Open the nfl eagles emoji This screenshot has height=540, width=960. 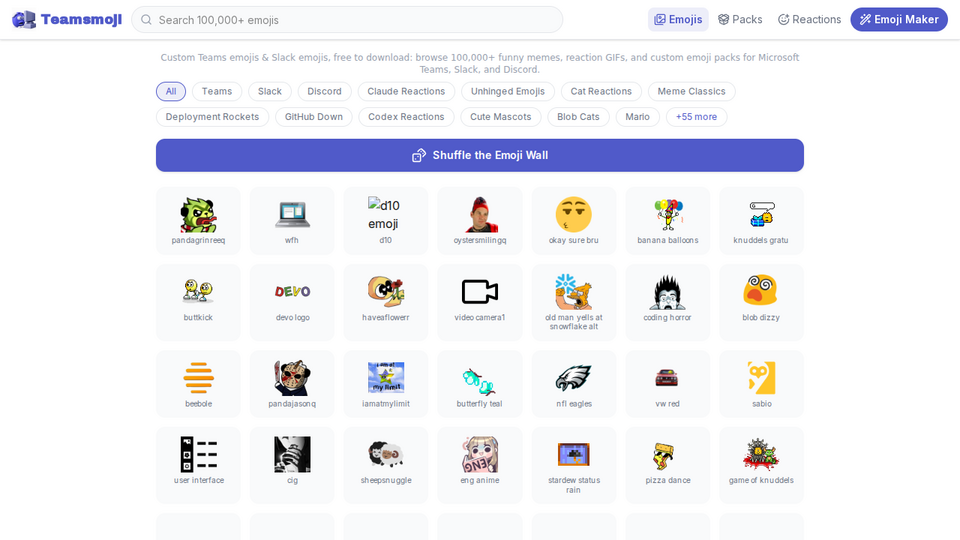pos(574,384)
